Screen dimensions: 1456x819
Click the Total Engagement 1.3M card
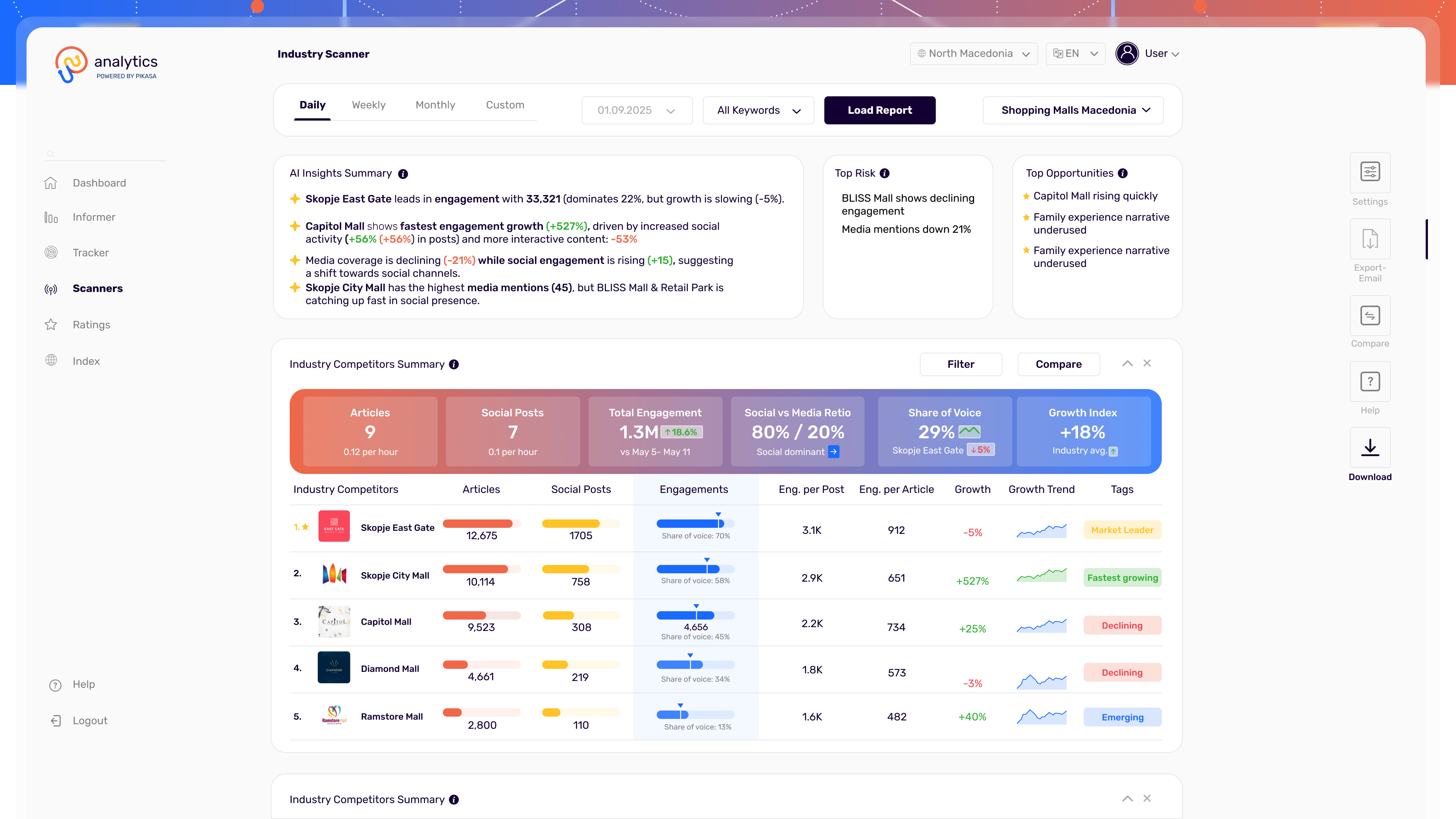(x=655, y=431)
